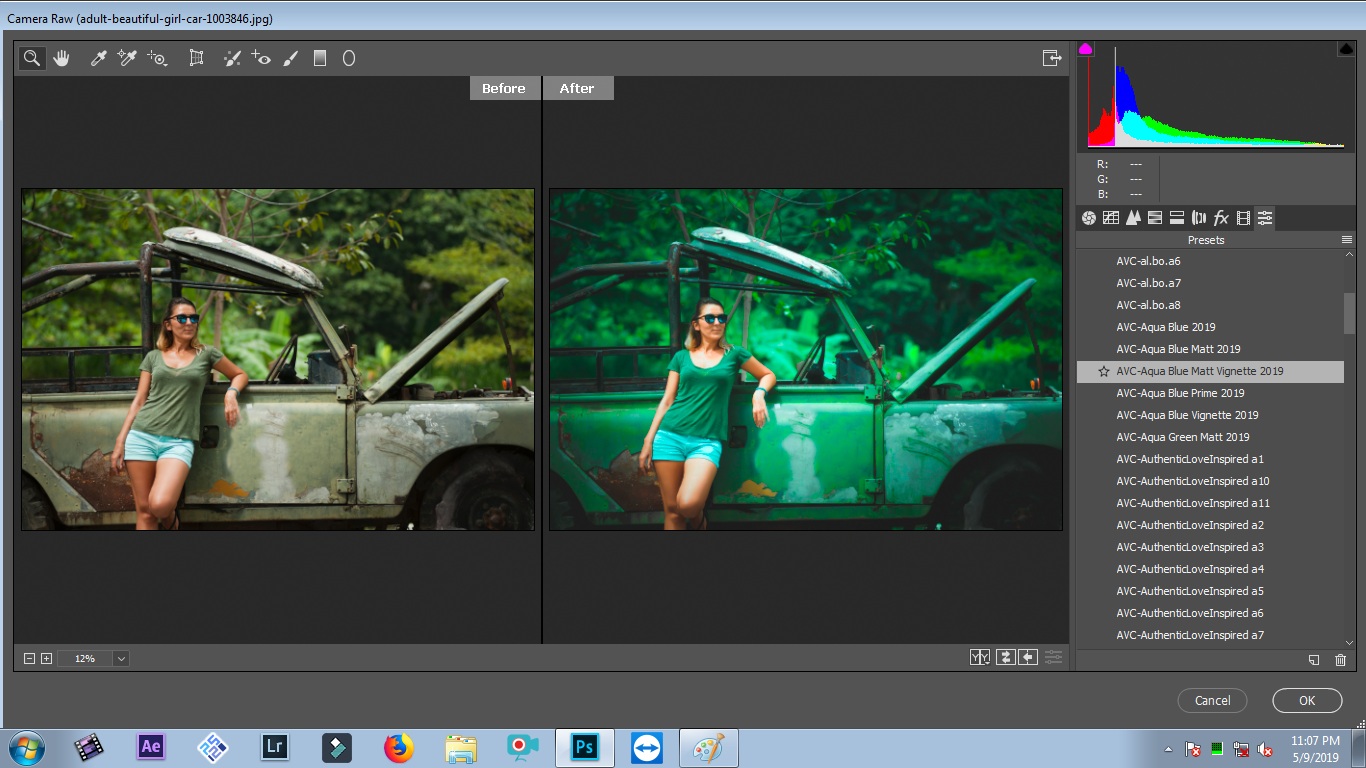Open the zoom level dropdown
1366x768 pixels.
(x=121, y=659)
